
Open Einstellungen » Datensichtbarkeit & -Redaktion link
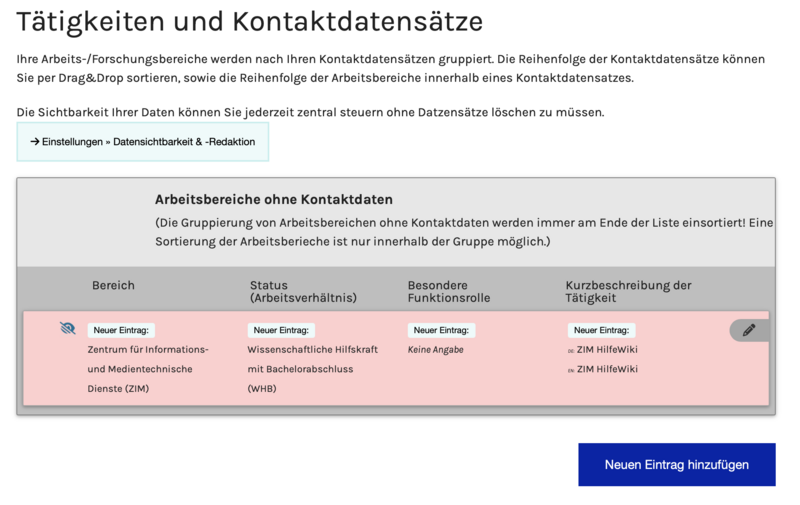(142, 142)
